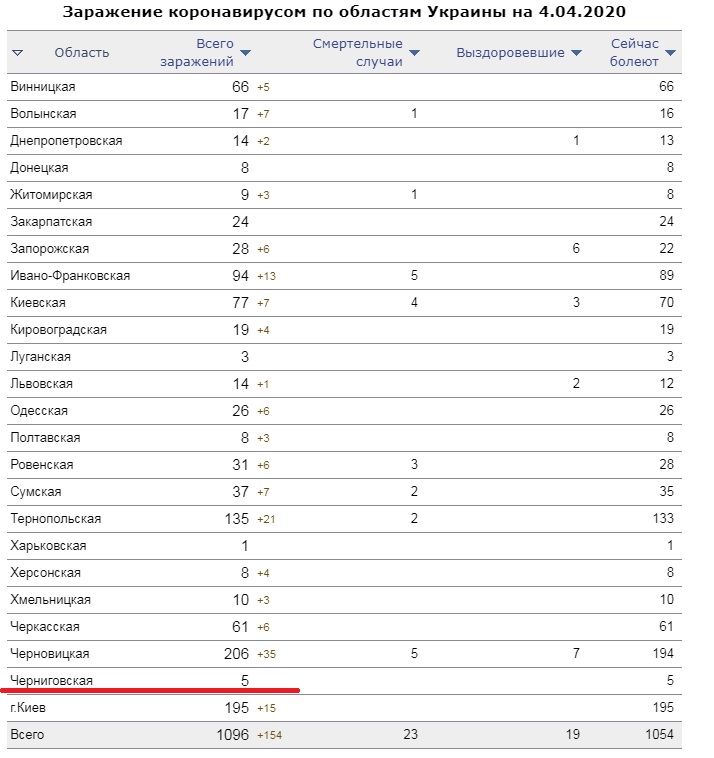Click the table title about коронавирус
Viewport: 714px width, 758px height.
point(345,13)
